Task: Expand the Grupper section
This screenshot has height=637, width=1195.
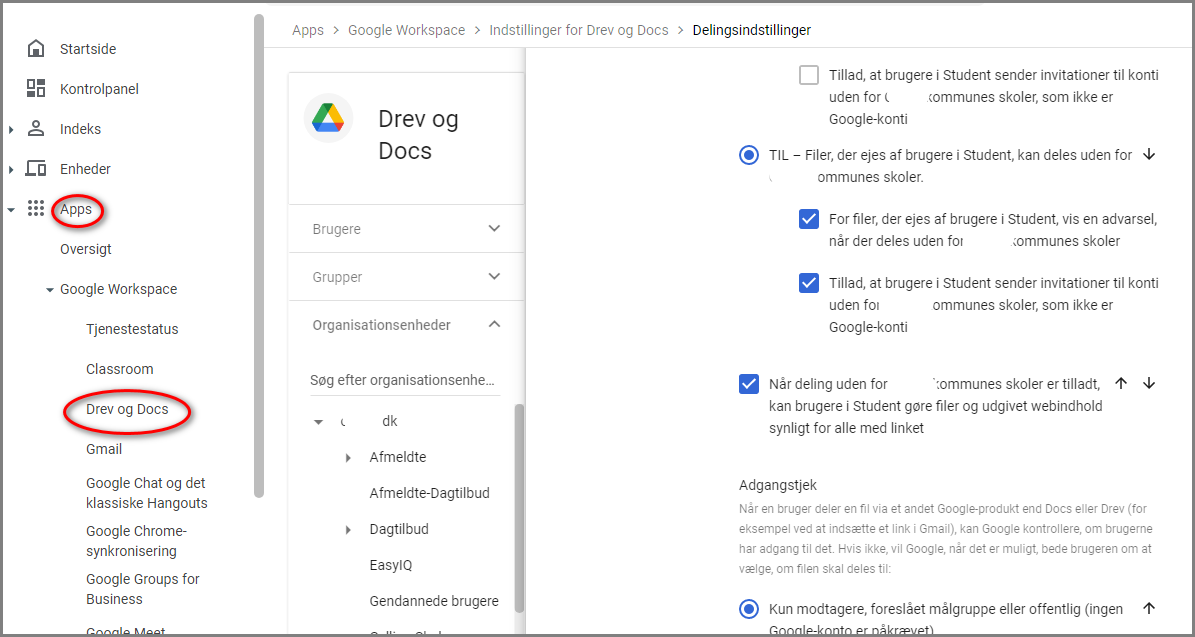Action: coord(494,277)
